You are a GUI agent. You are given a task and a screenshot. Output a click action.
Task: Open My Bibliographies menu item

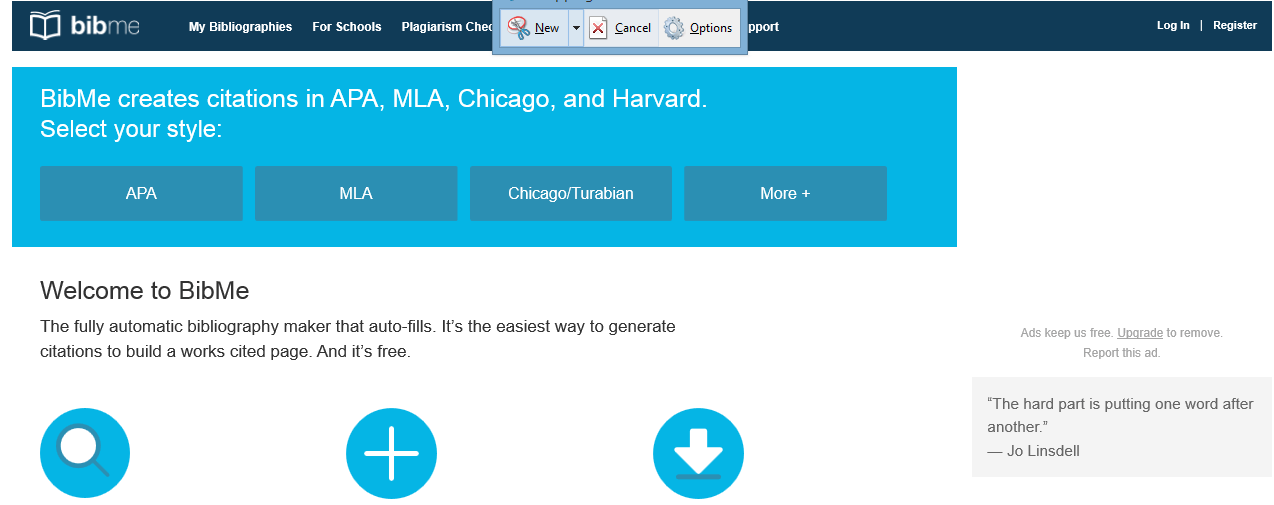(240, 27)
